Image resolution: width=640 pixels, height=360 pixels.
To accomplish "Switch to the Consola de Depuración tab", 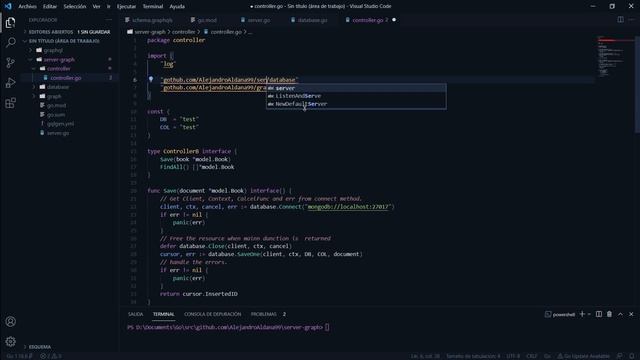I will click(212, 314).
